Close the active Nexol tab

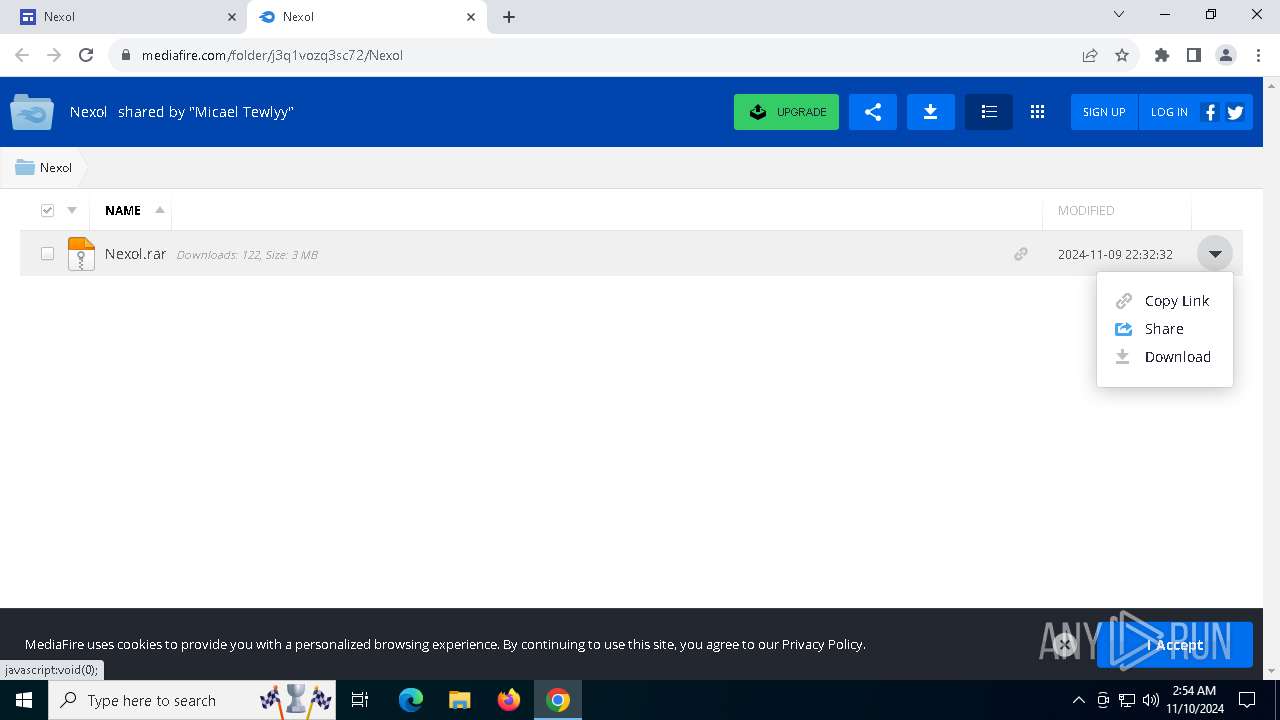coord(471,17)
